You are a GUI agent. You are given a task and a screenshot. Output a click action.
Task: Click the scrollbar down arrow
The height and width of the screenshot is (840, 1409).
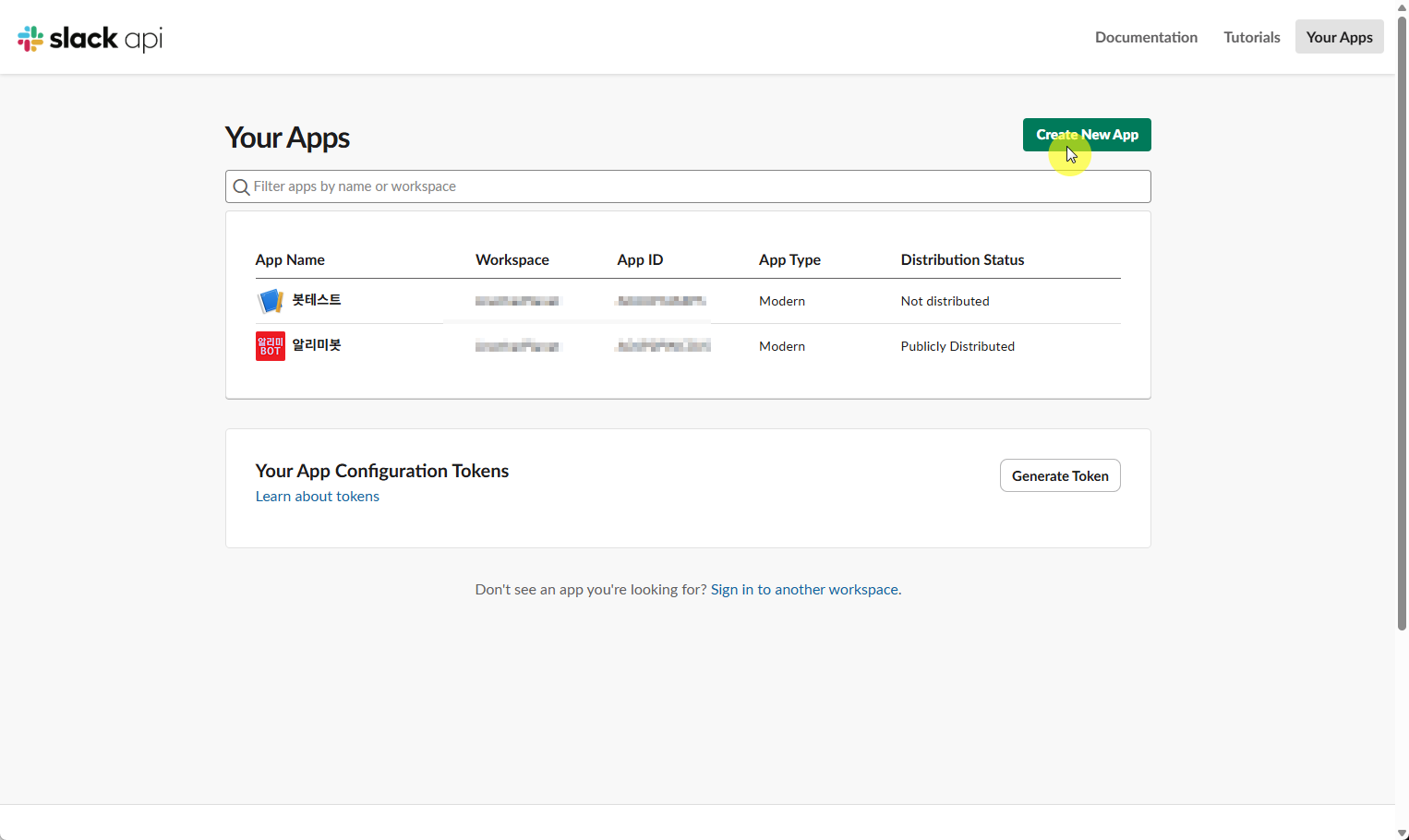click(1402, 834)
